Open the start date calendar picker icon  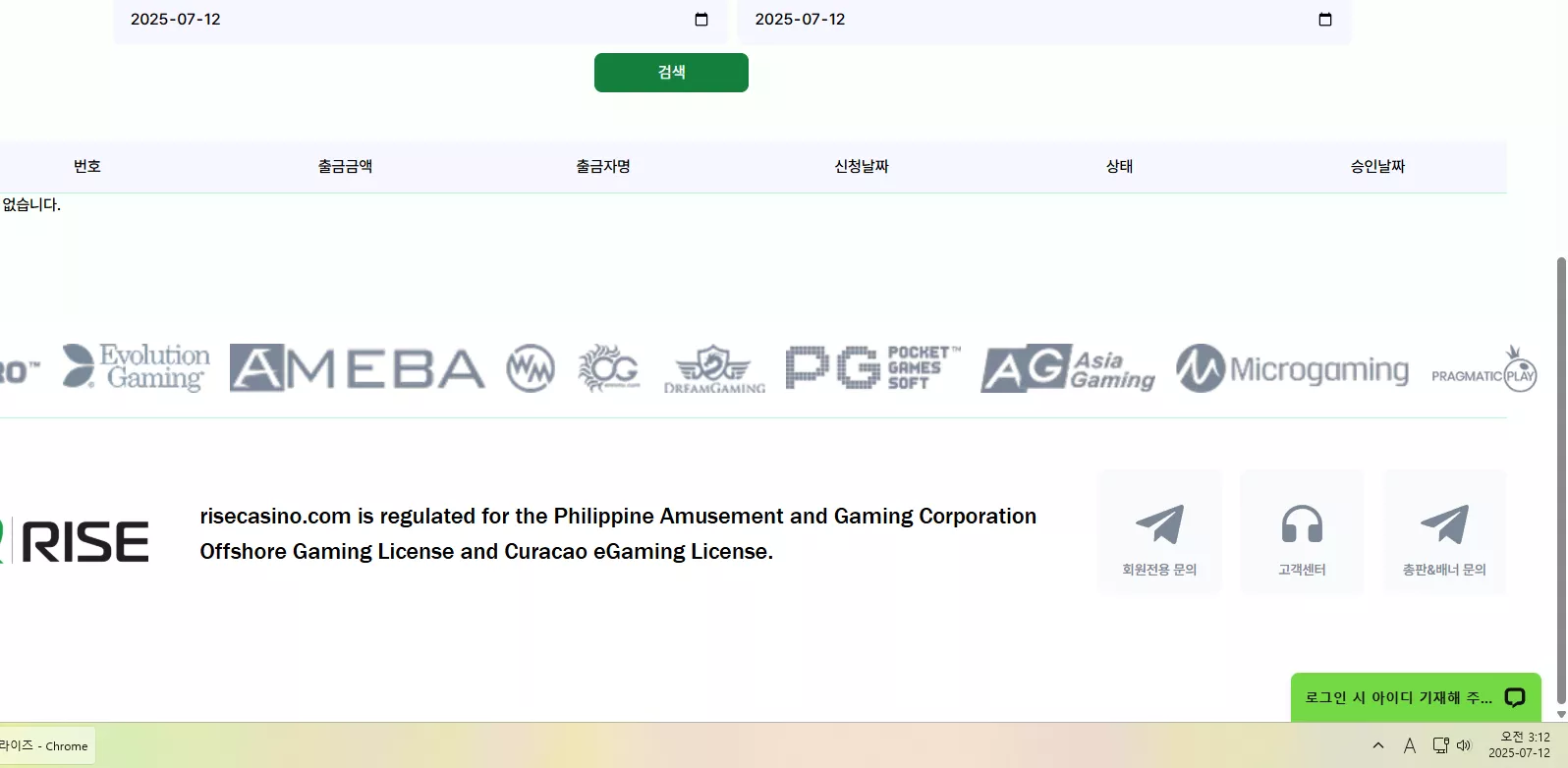click(701, 20)
